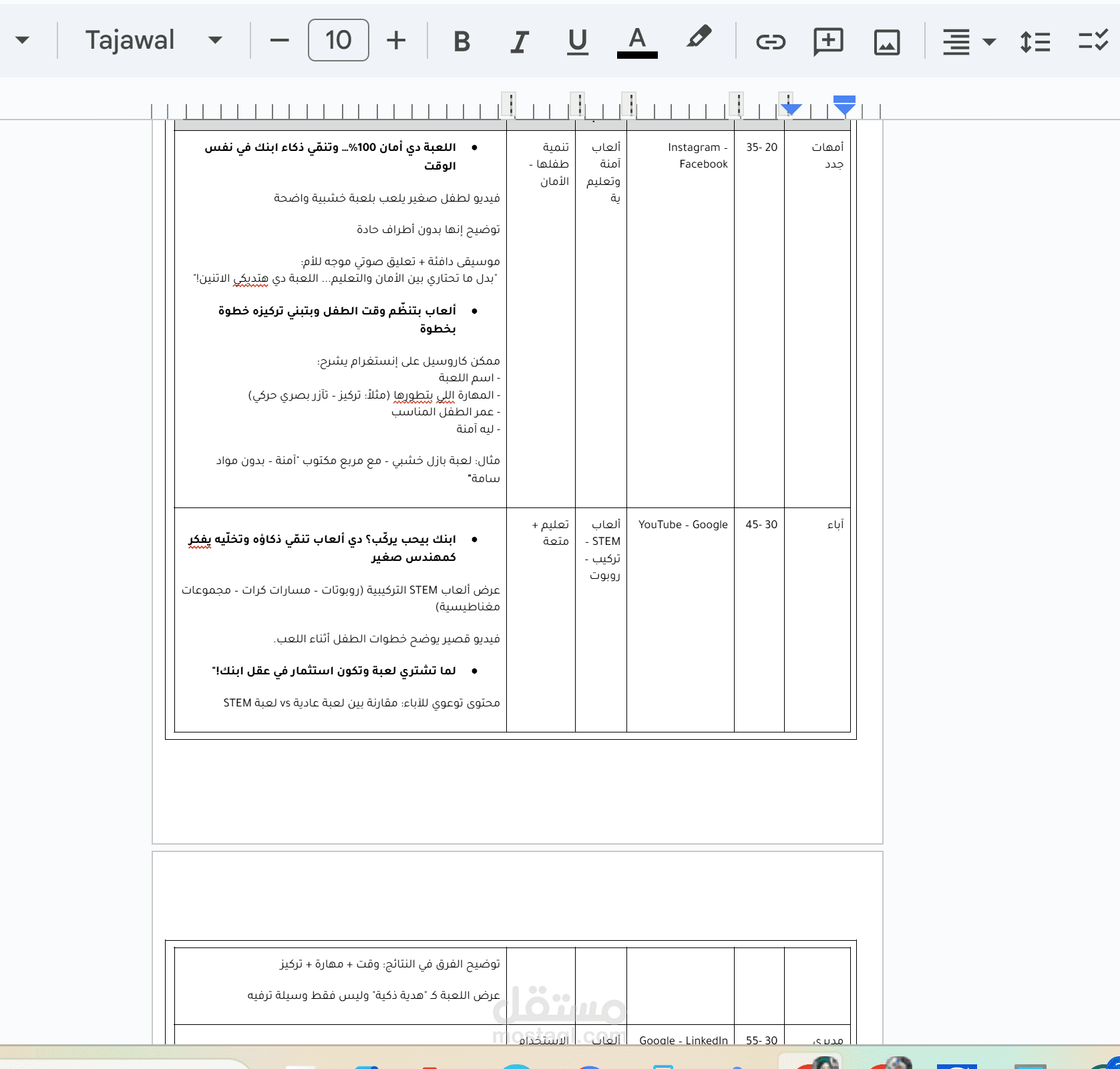Click the line 'فيديو لطفل صغير يلعب بلعبة خشبية واضحة'
The width and height of the screenshot is (1120, 1069).
click(387, 198)
